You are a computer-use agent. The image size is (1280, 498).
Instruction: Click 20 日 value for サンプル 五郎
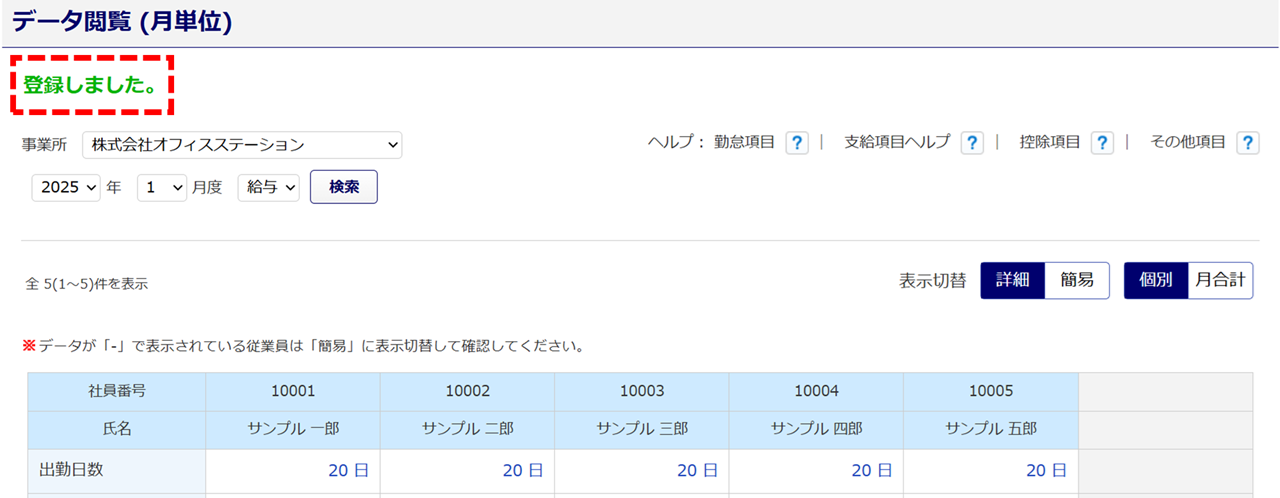(x=1046, y=470)
